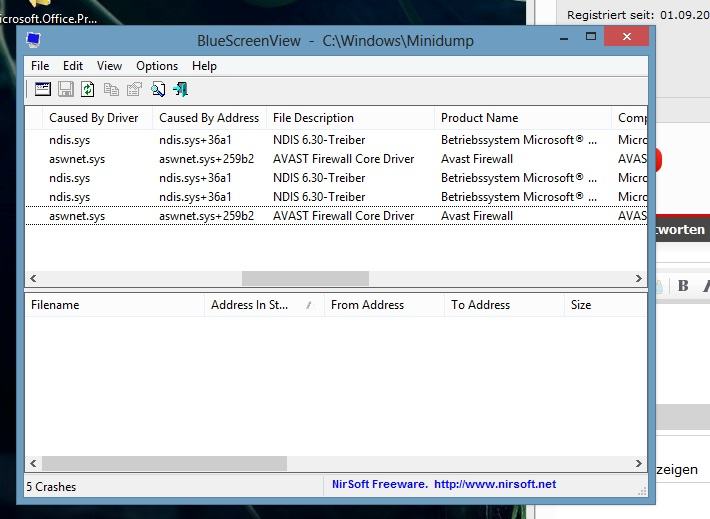Click the To Address column header
Image resolution: width=710 pixels, height=519 pixels.
tap(504, 305)
